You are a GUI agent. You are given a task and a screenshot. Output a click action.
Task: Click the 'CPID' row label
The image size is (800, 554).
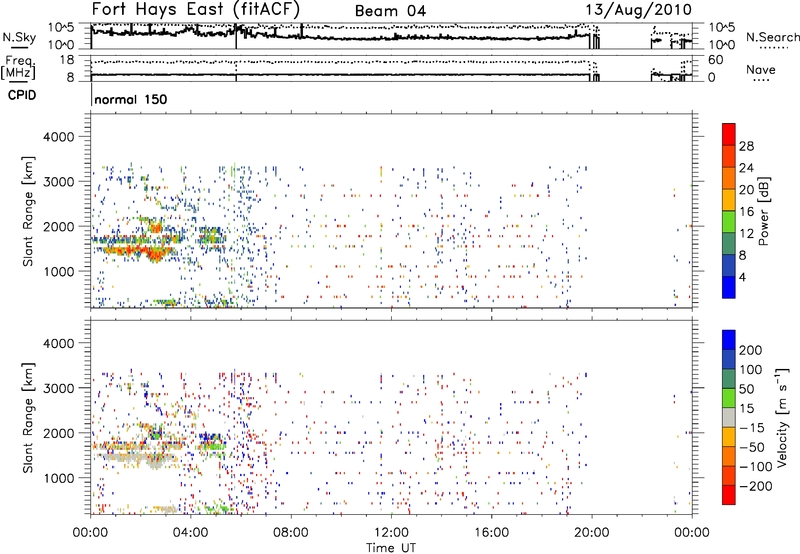point(22,95)
